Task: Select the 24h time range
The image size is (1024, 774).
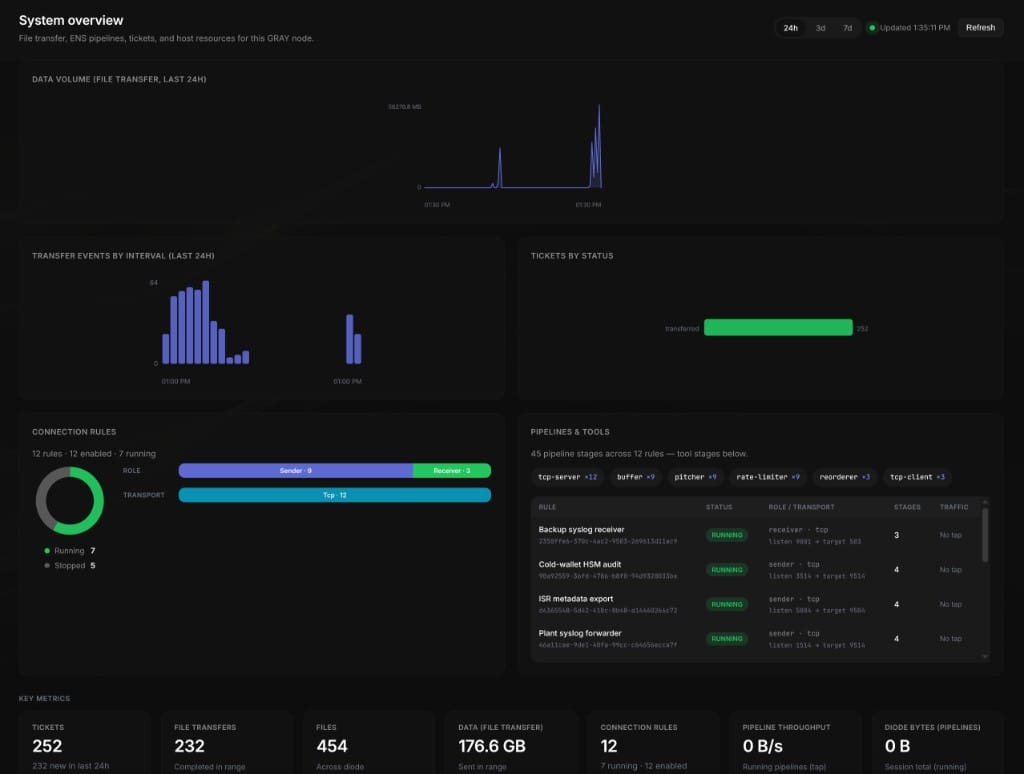Action: click(790, 28)
